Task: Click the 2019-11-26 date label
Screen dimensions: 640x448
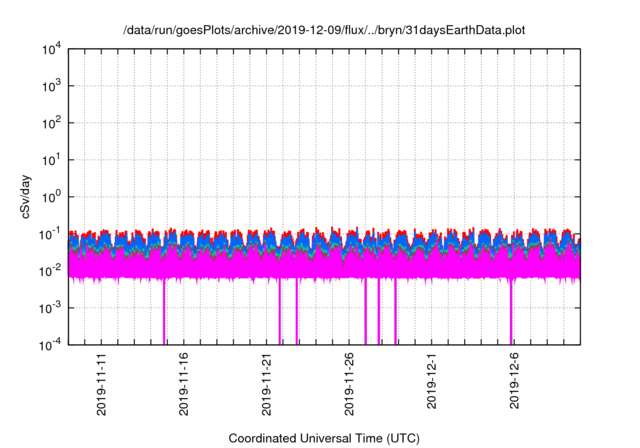Action: [349, 384]
